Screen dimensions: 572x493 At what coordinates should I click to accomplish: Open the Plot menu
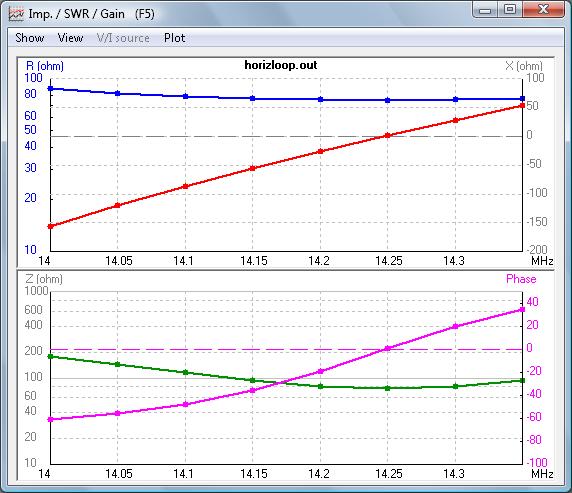[174, 38]
